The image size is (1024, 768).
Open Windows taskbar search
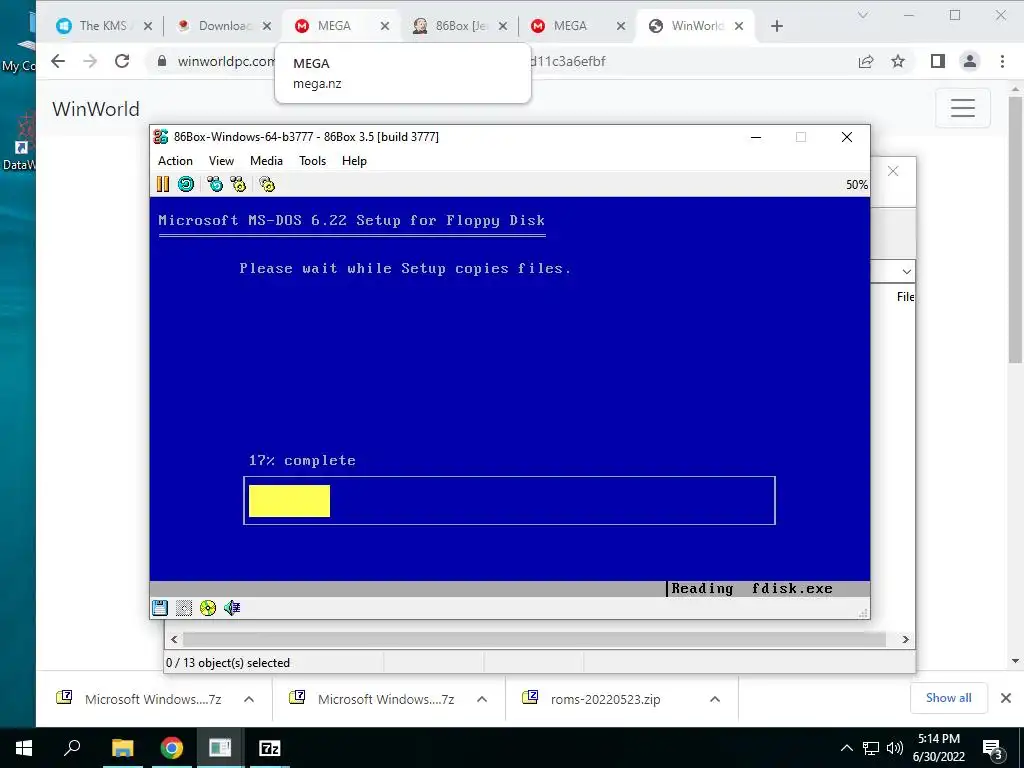point(72,748)
